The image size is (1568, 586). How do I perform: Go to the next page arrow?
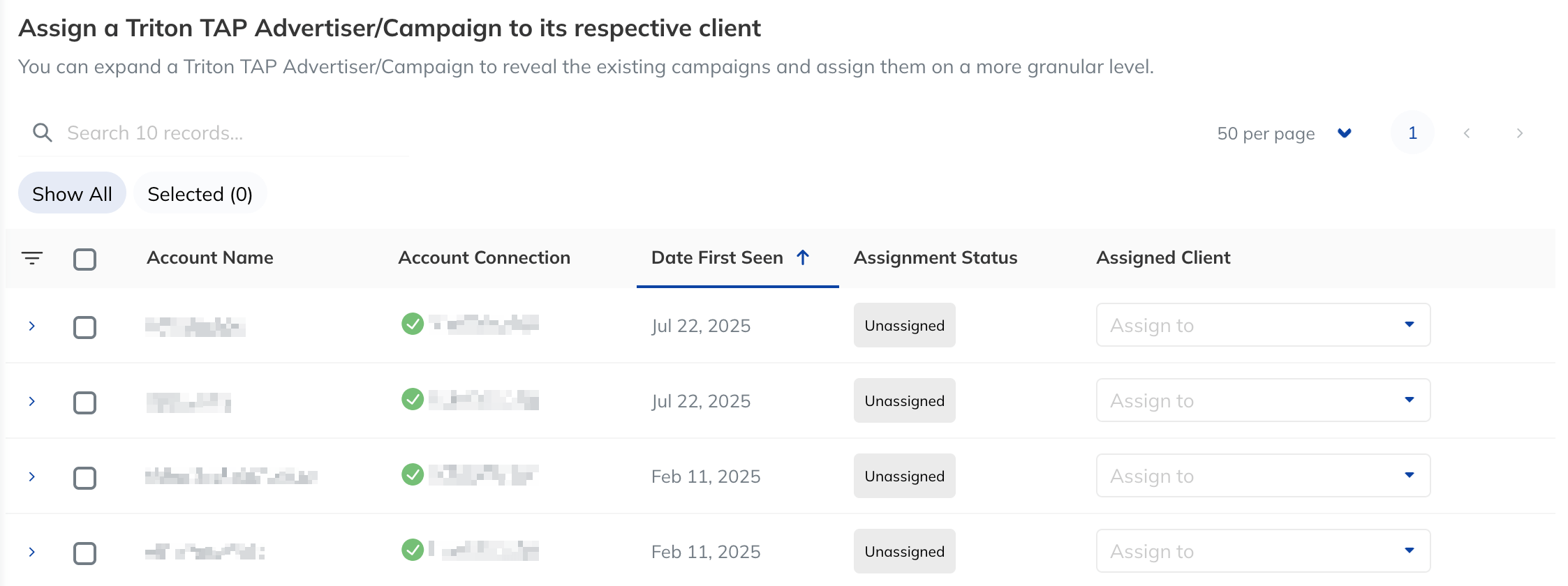[x=1519, y=133]
